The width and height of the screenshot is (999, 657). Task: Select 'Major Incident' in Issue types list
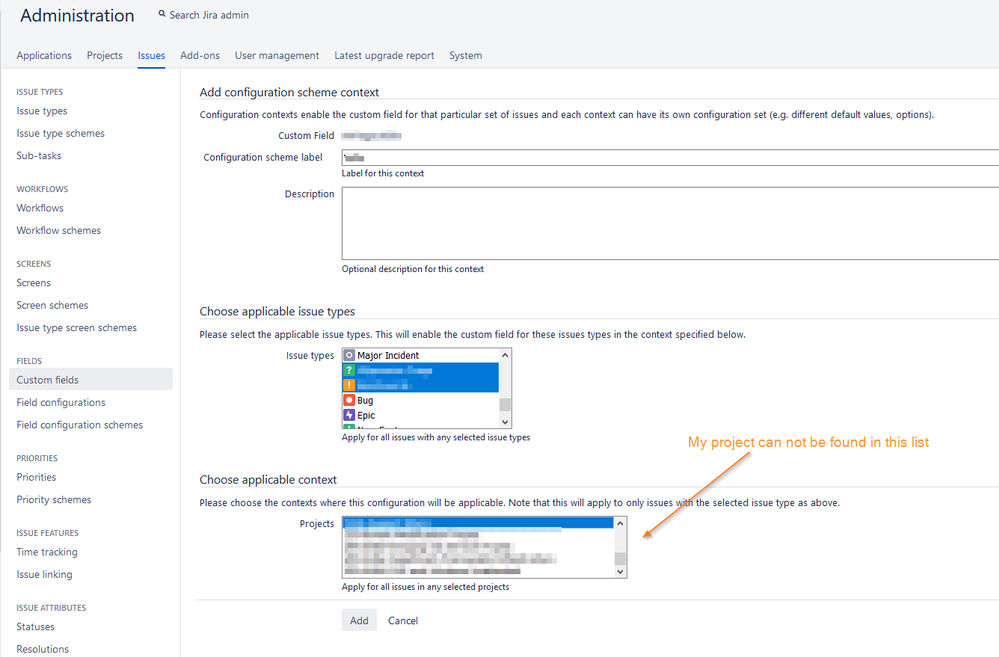[x=420, y=355]
